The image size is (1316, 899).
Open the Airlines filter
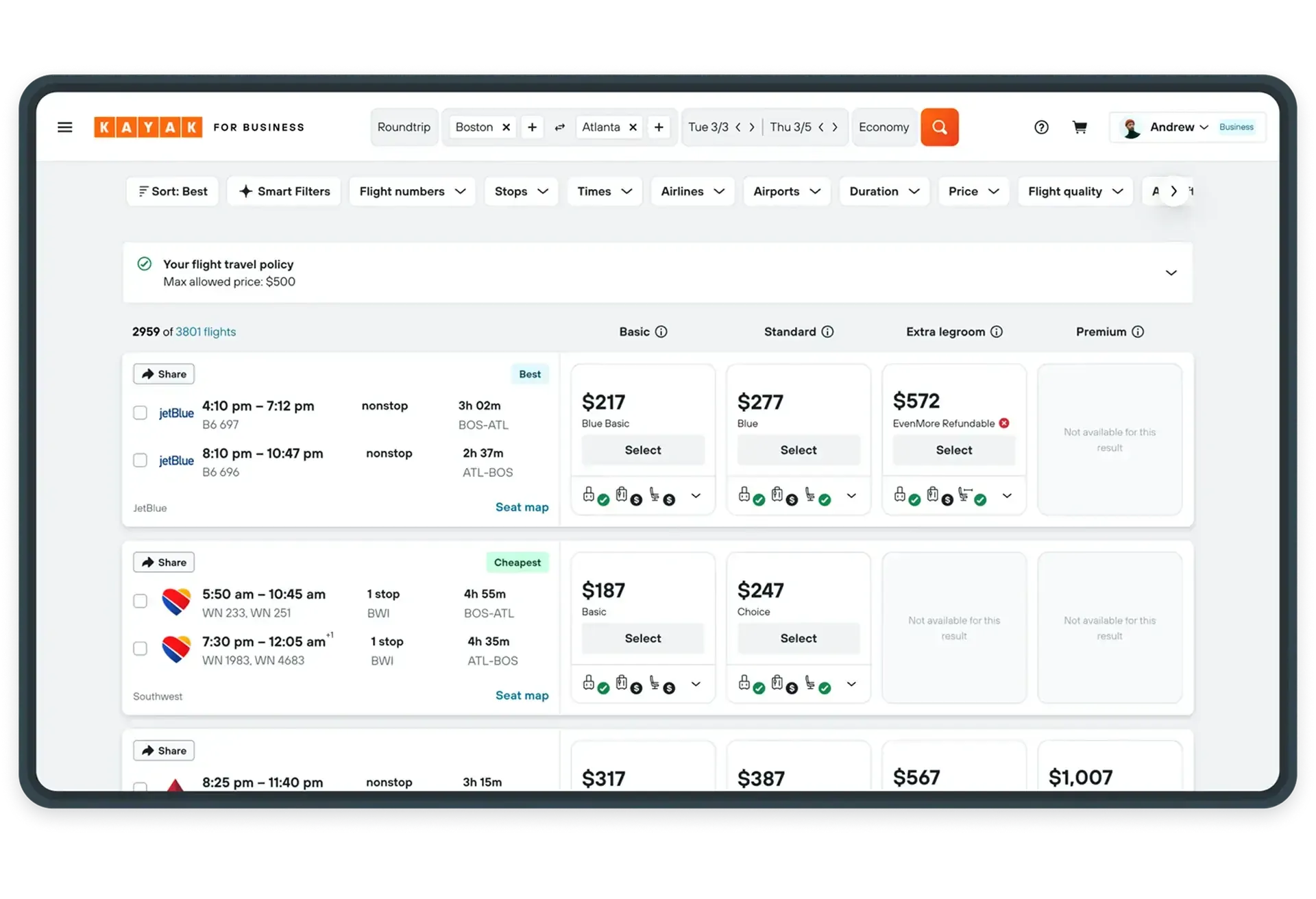(x=692, y=191)
